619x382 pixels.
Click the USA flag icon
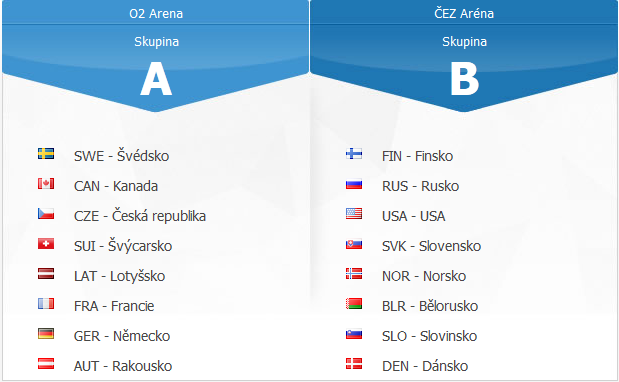click(354, 213)
